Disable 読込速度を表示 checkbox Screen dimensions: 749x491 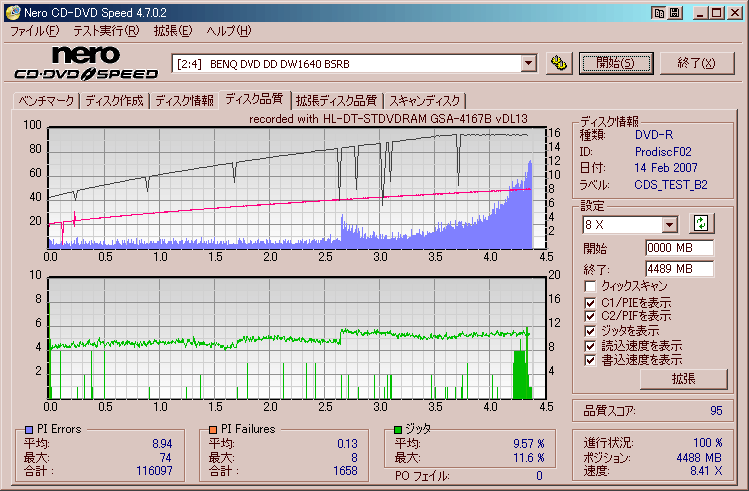[590, 346]
